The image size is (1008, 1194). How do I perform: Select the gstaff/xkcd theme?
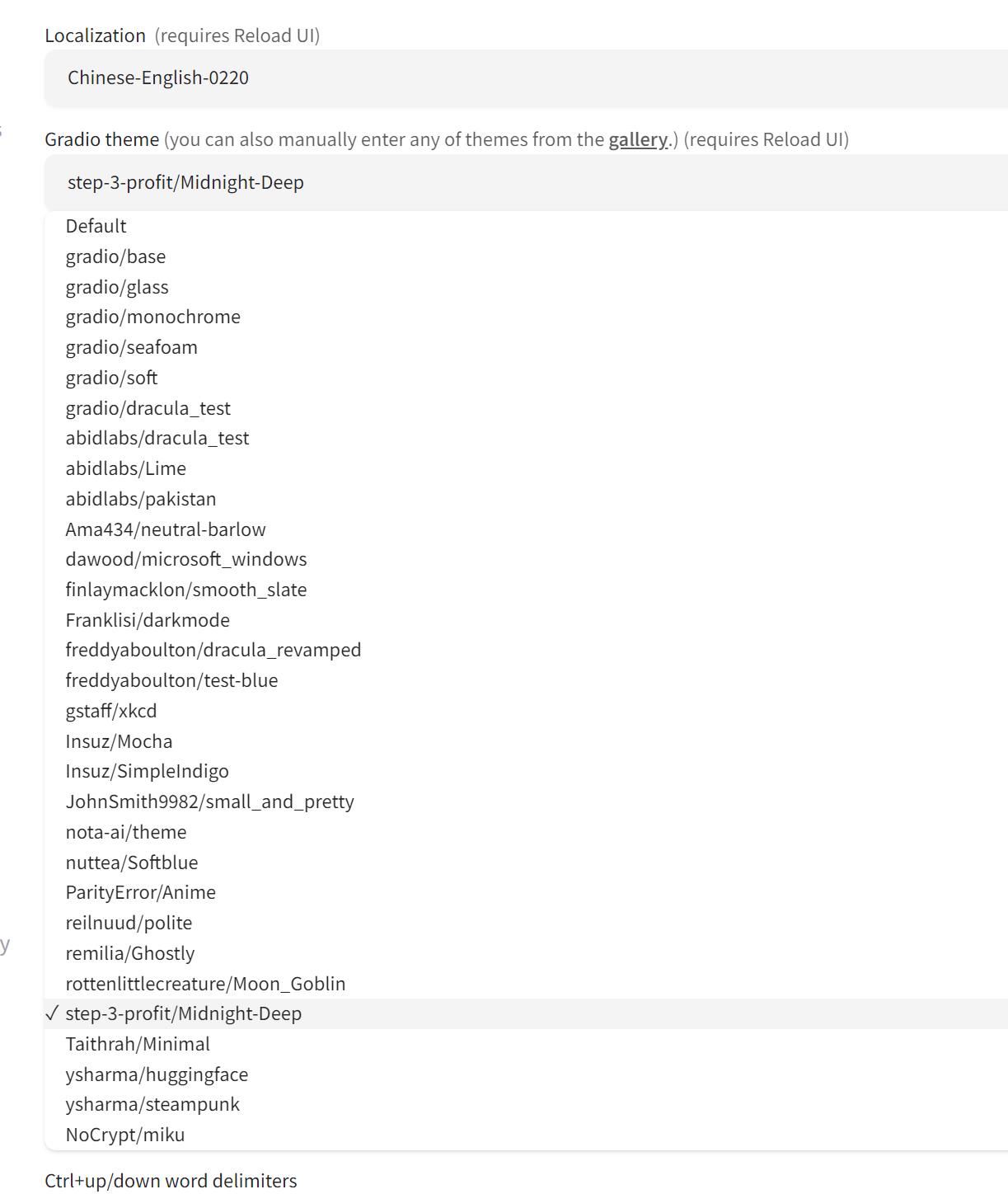(112, 711)
